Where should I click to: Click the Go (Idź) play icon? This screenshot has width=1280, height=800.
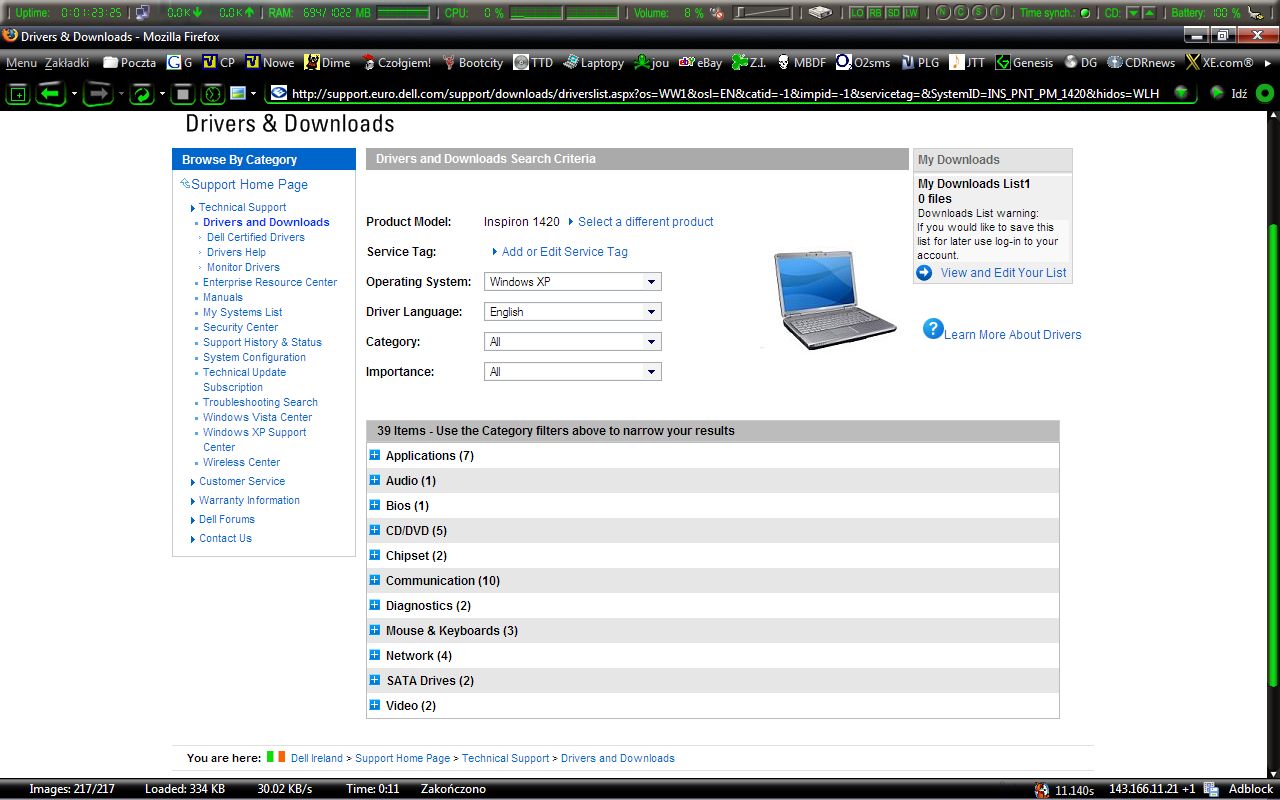coord(1217,93)
